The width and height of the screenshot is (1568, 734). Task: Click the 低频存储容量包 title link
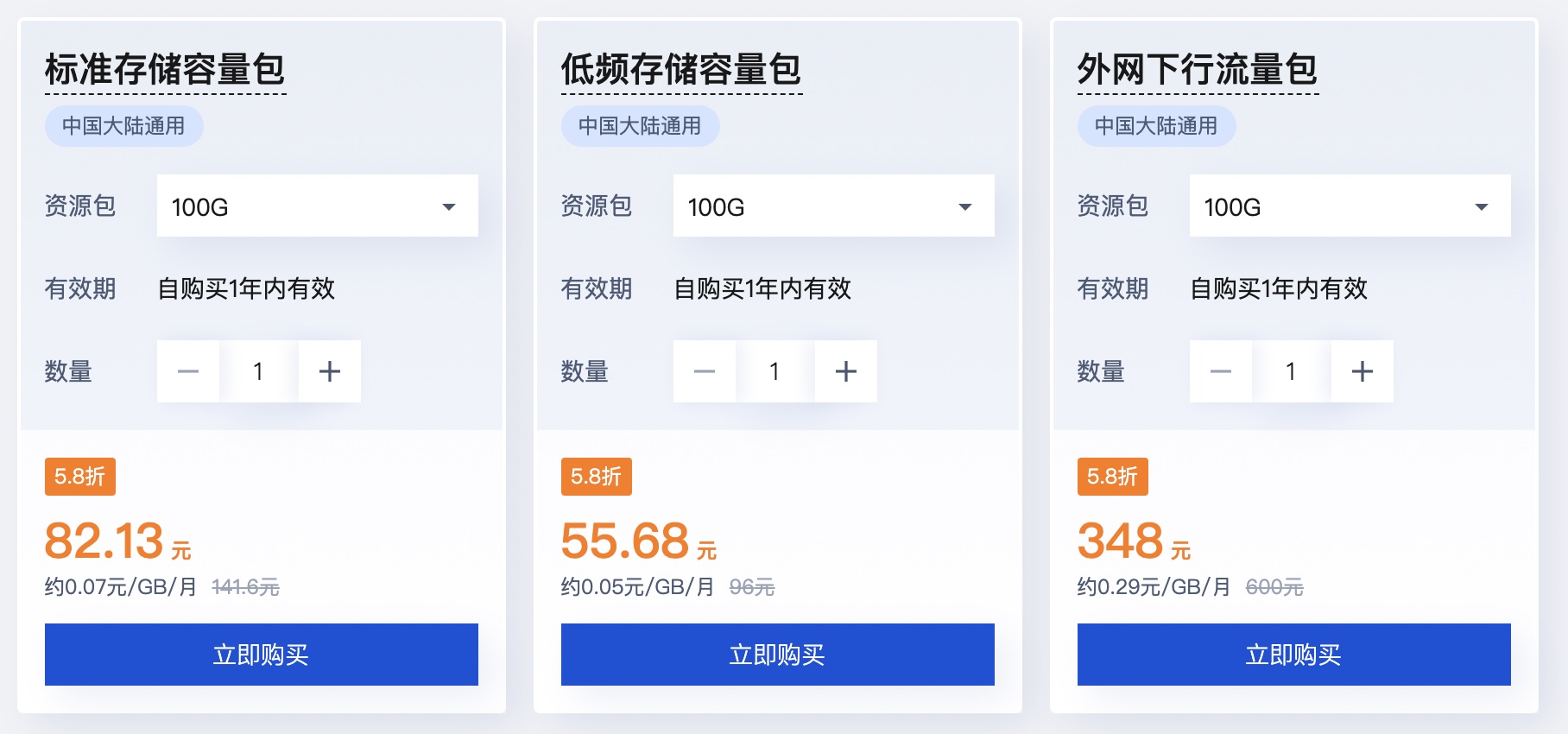tap(681, 72)
